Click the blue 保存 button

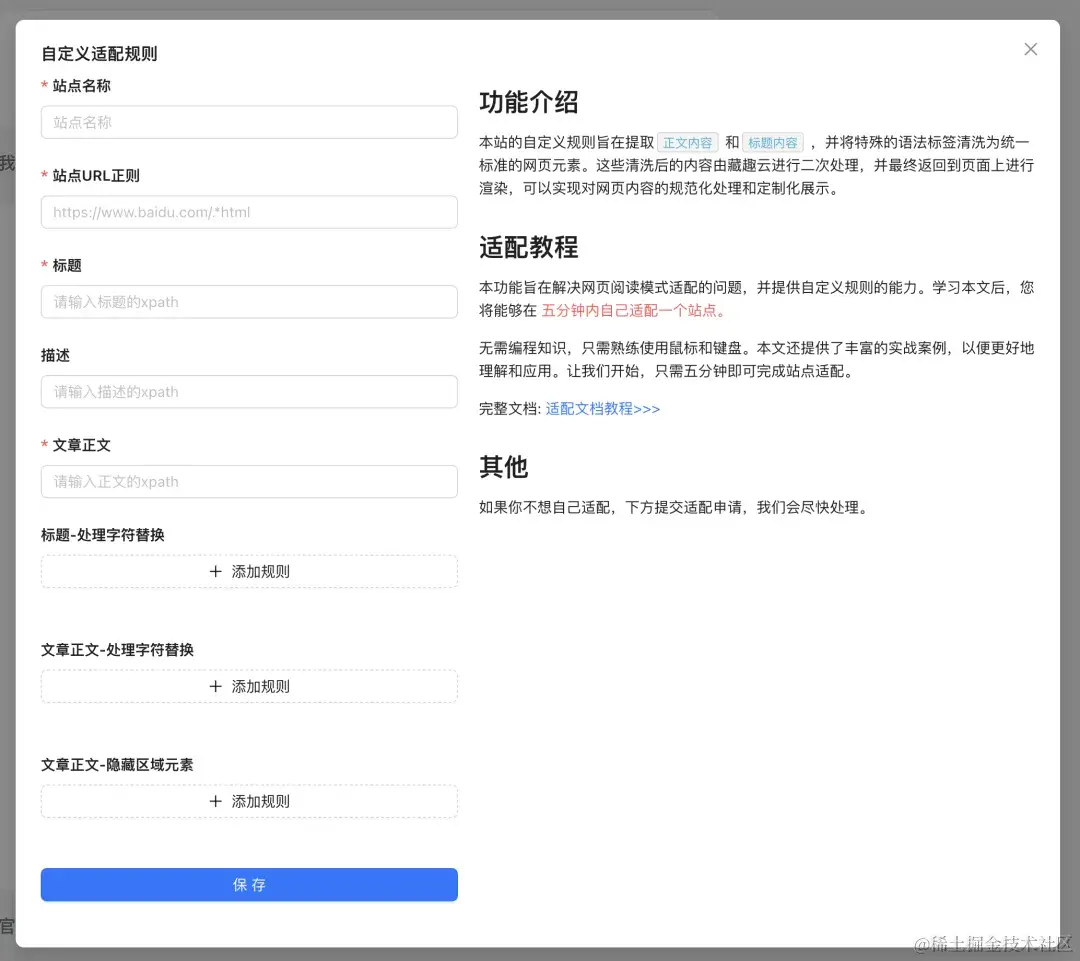tap(248, 884)
